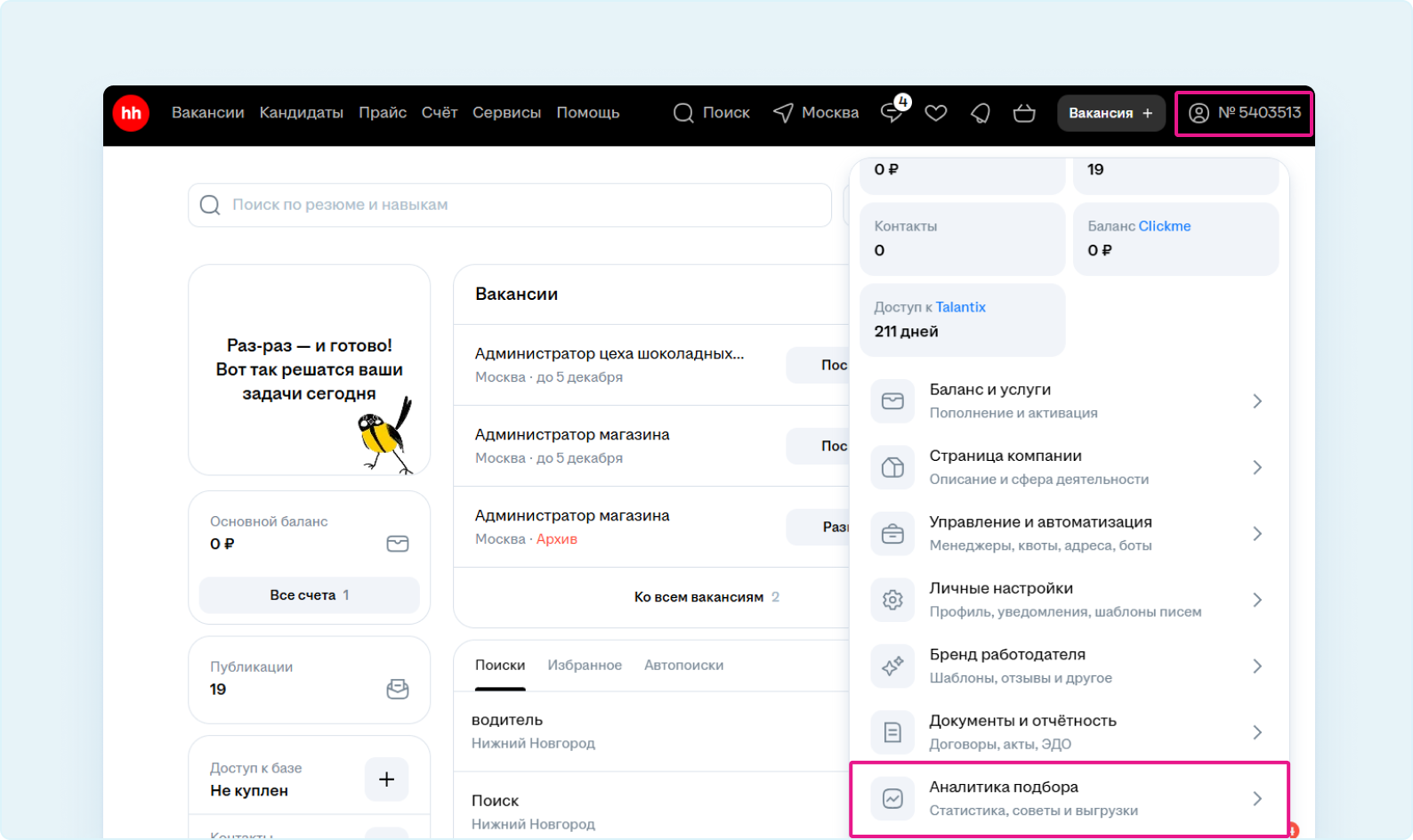Switch to the Автопоиски tab

(683, 666)
